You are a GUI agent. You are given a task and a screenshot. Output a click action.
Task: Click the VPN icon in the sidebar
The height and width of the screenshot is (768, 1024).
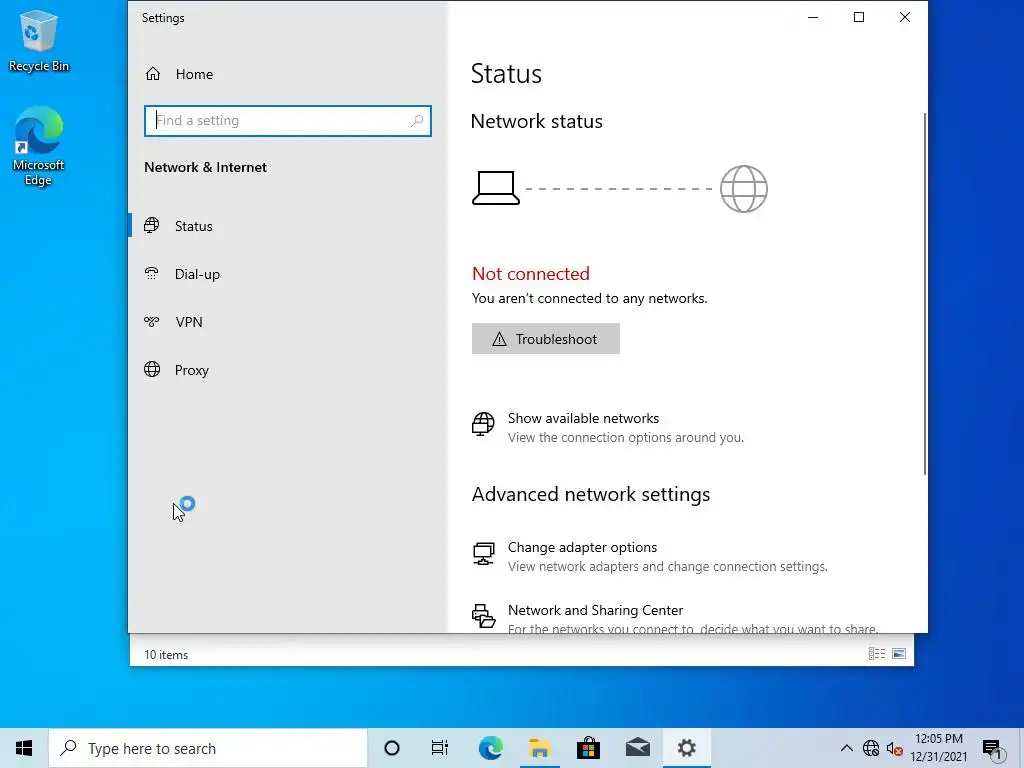[152, 321]
